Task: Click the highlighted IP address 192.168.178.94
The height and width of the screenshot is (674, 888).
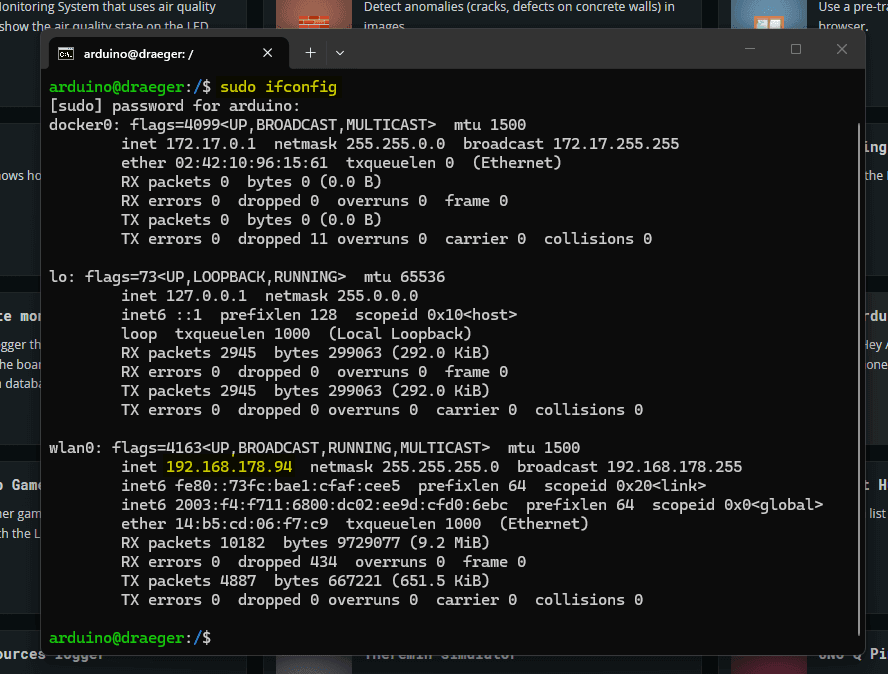Action: (229, 467)
